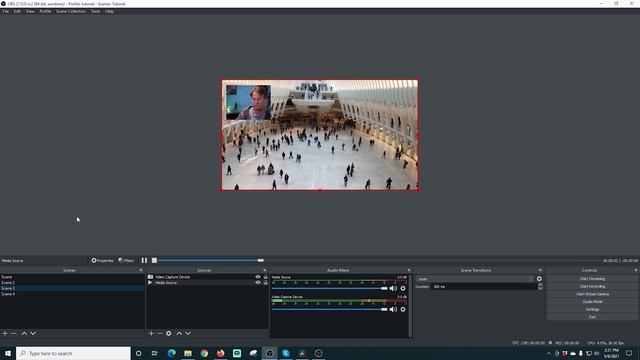Pop out the Controls dock
The image size is (640, 360).
636,270
